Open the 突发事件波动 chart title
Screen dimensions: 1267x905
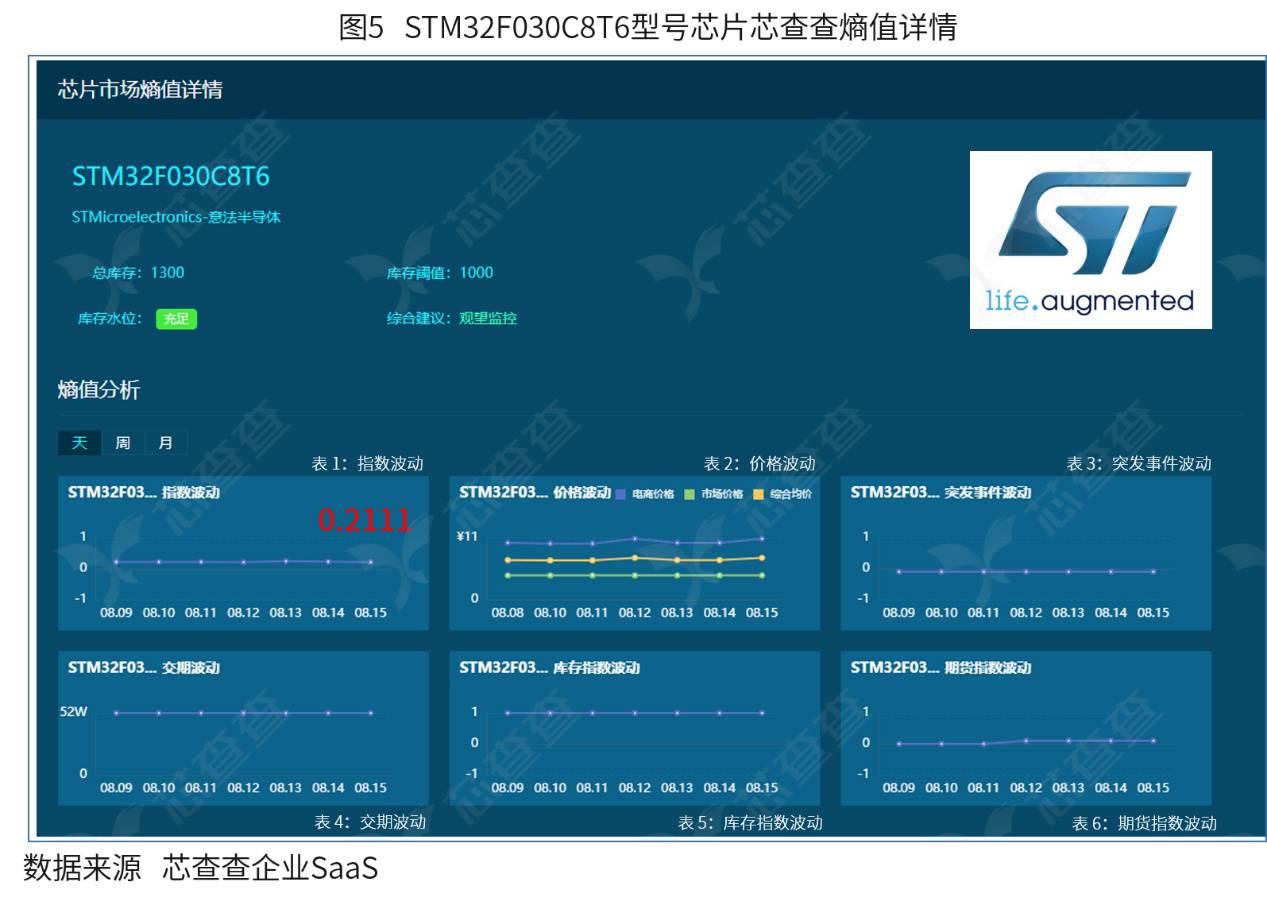point(941,492)
